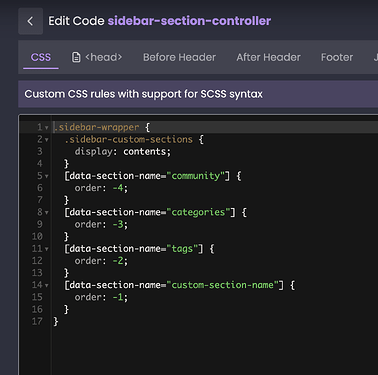Place cursor on 'order: -2;' line
Image resolution: width=378 pixels, height=375 pixels.
point(101,261)
